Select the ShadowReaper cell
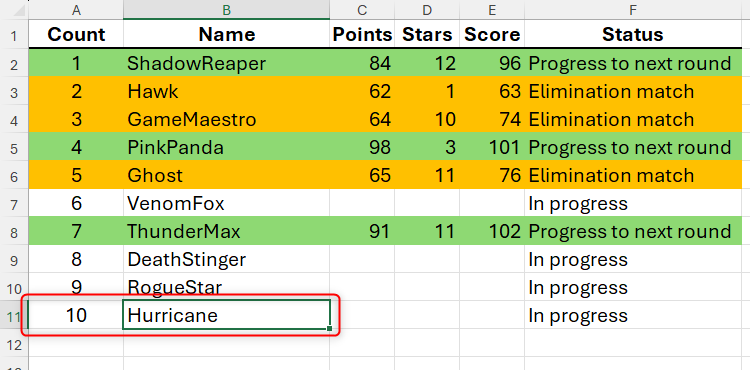This screenshot has width=750, height=370. coord(226,63)
